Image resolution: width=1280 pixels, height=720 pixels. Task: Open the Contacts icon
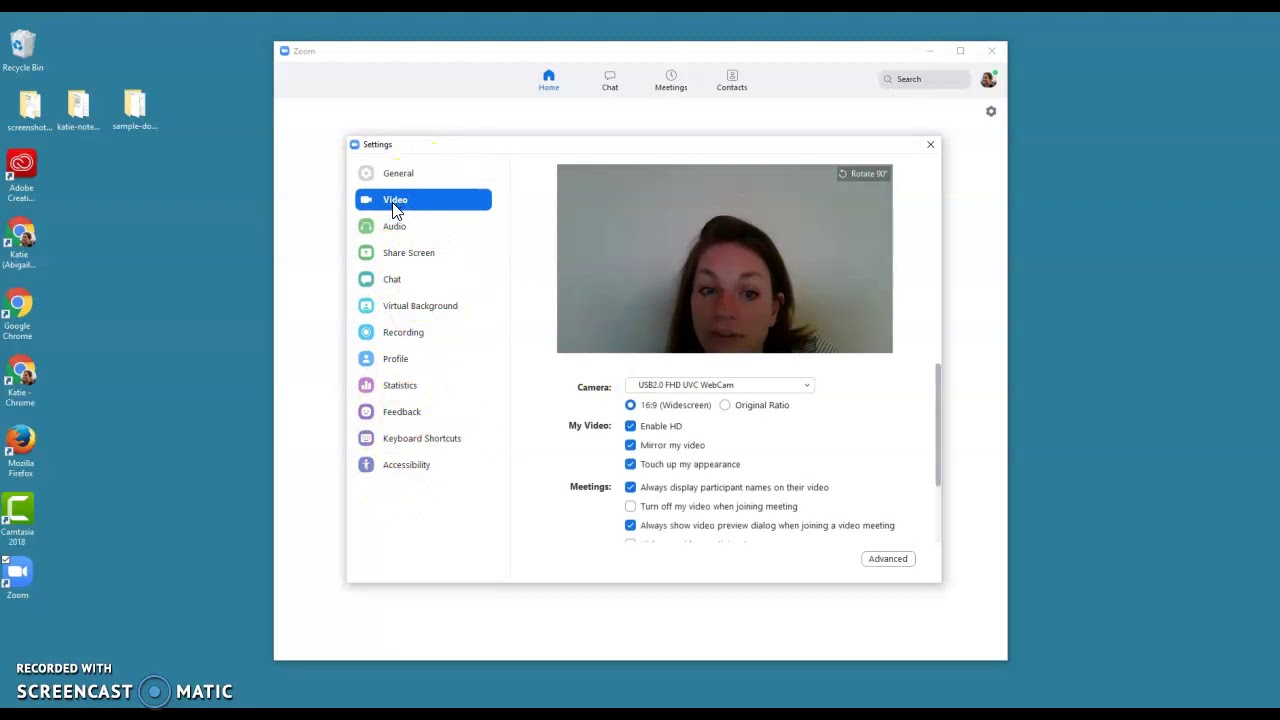pyautogui.click(x=732, y=75)
